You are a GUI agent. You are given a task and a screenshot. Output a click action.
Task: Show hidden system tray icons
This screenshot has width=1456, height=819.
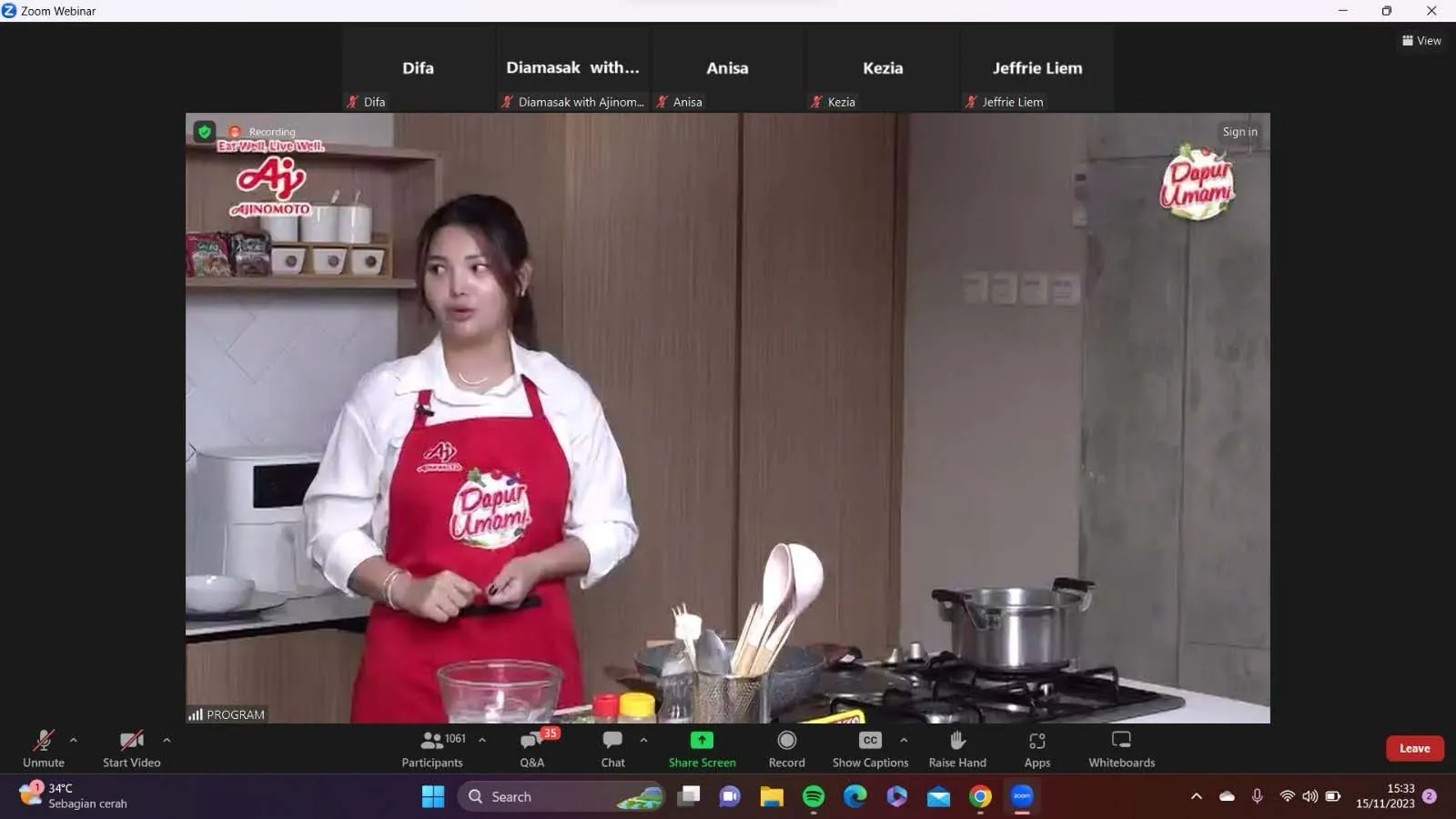coord(1197,796)
